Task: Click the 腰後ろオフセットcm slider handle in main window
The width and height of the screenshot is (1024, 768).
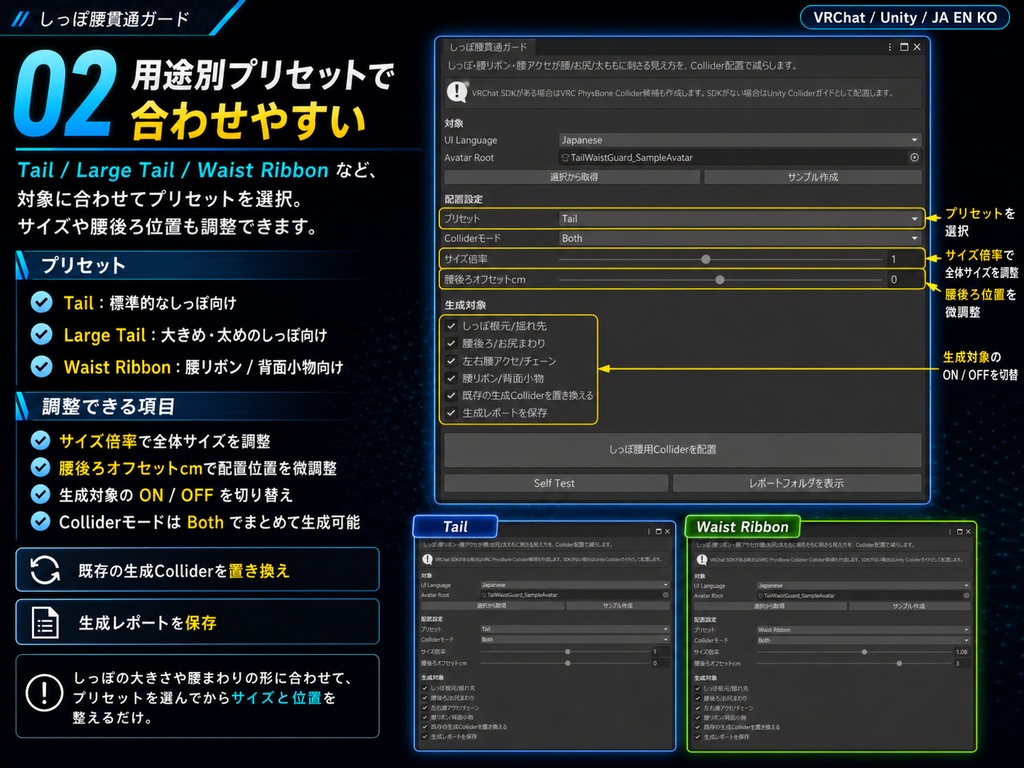Action: (x=720, y=280)
